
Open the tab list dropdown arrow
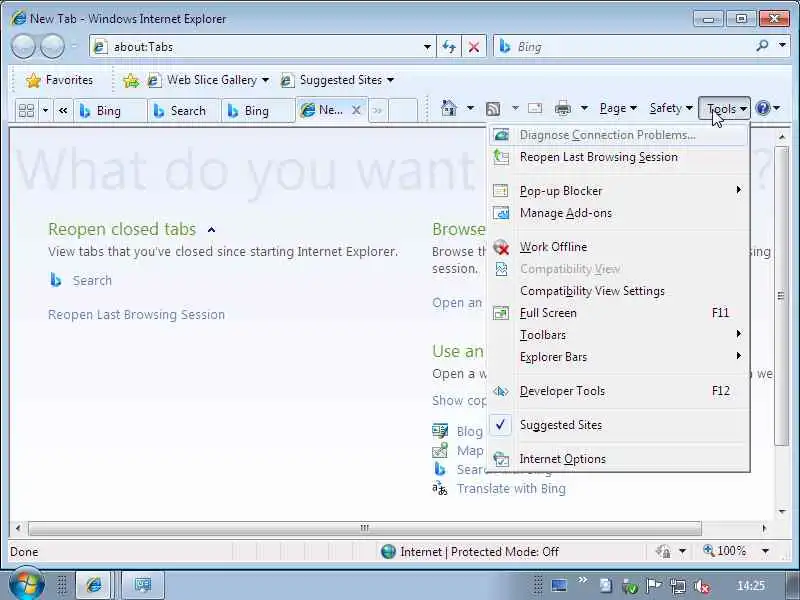[x=45, y=110]
